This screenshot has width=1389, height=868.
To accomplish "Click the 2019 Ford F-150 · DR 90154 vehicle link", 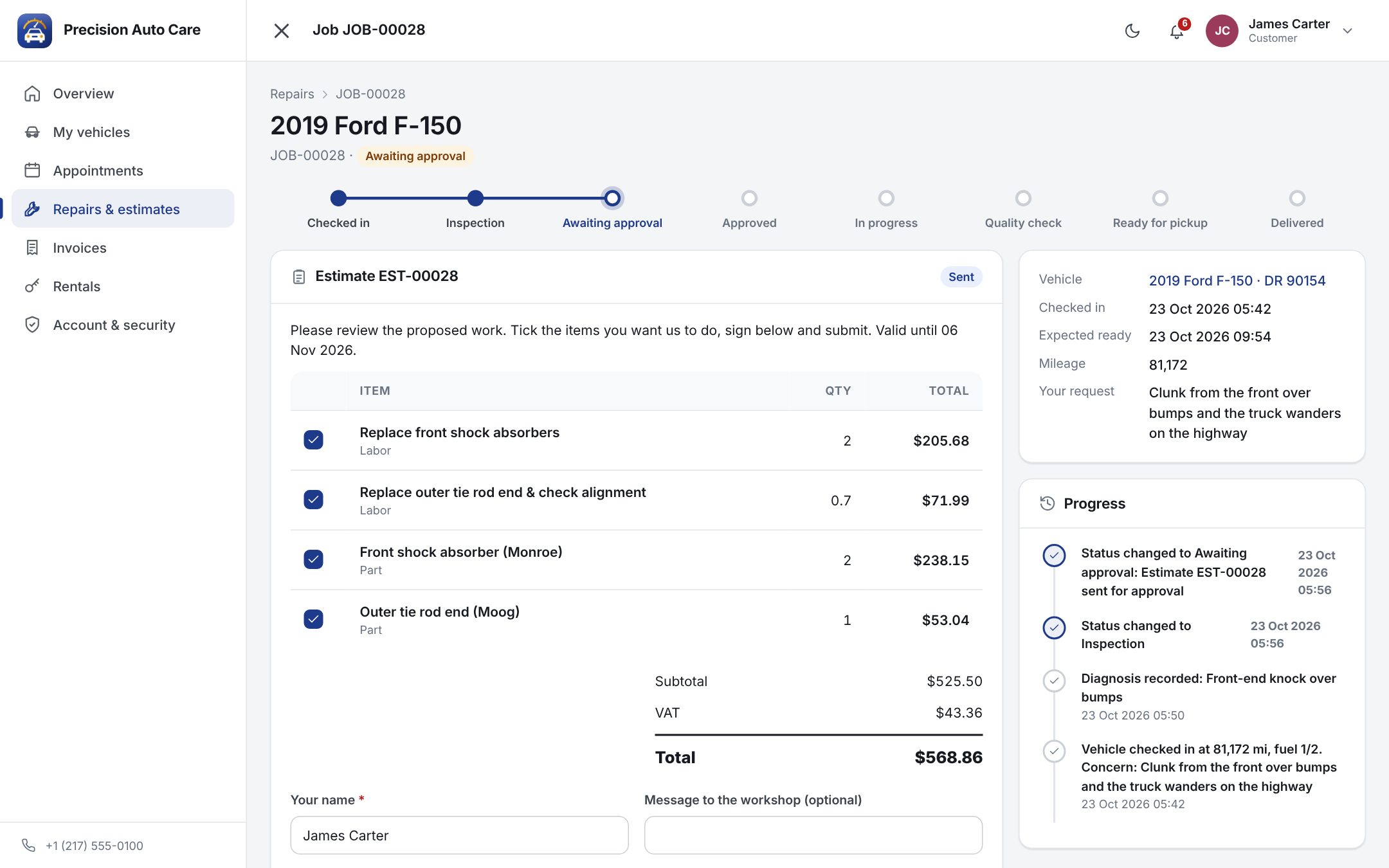I will (x=1237, y=280).
